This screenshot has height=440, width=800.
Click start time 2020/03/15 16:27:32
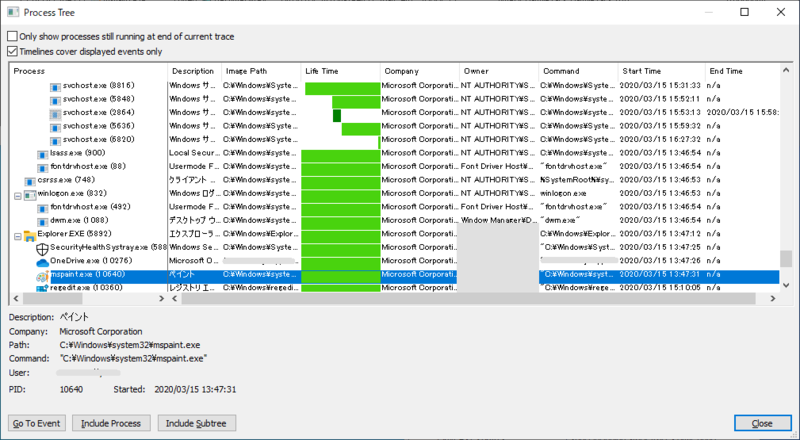coord(660,139)
